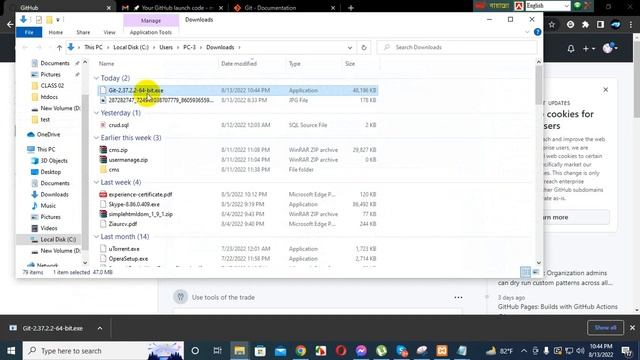Screen dimensions: 640x360
Task: Switch to Git - Documentation browser tab
Action: 285,7
